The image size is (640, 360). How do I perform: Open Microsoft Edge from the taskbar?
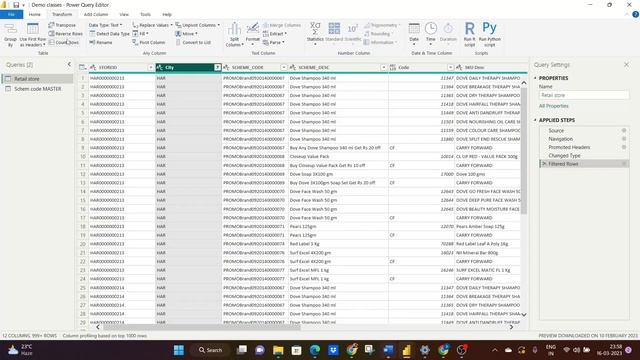(315, 350)
